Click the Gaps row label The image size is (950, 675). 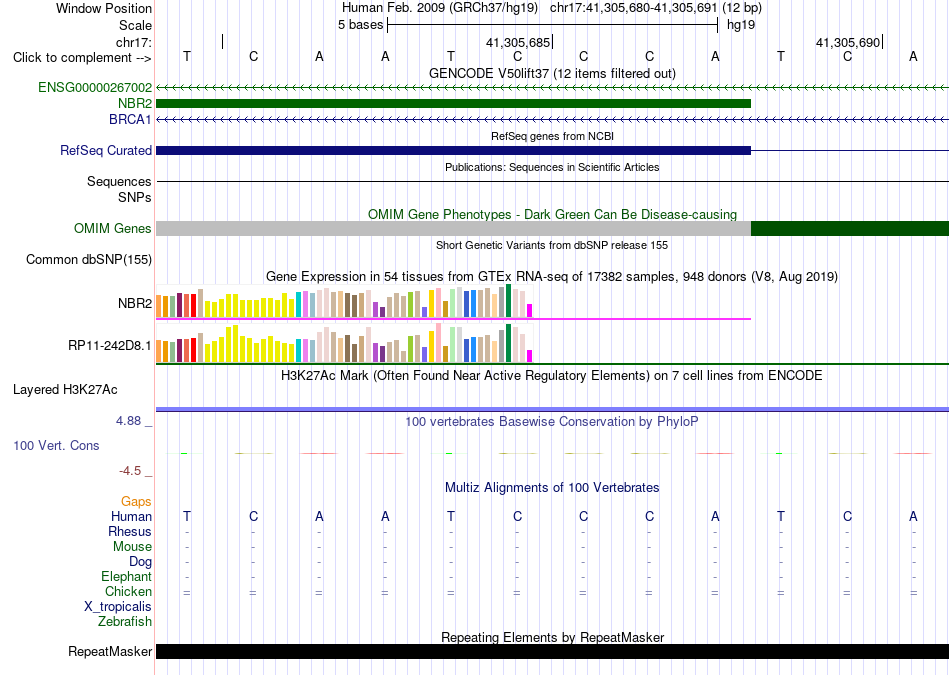point(136,502)
